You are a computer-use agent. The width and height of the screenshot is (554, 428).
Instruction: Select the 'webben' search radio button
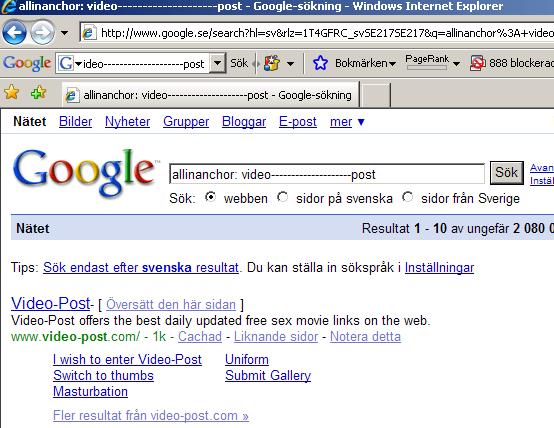pos(211,197)
